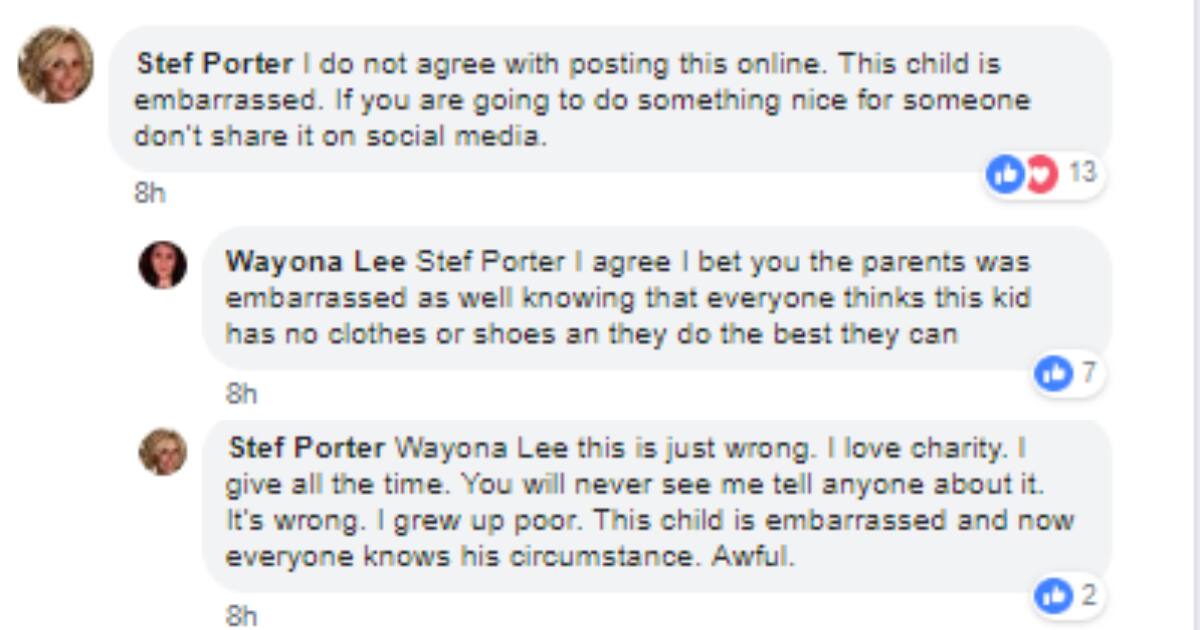The width and height of the screenshot is (1200, 630).
Task: Open Stef Porter's bold name in last reply
Action: [x=307, y=446]
